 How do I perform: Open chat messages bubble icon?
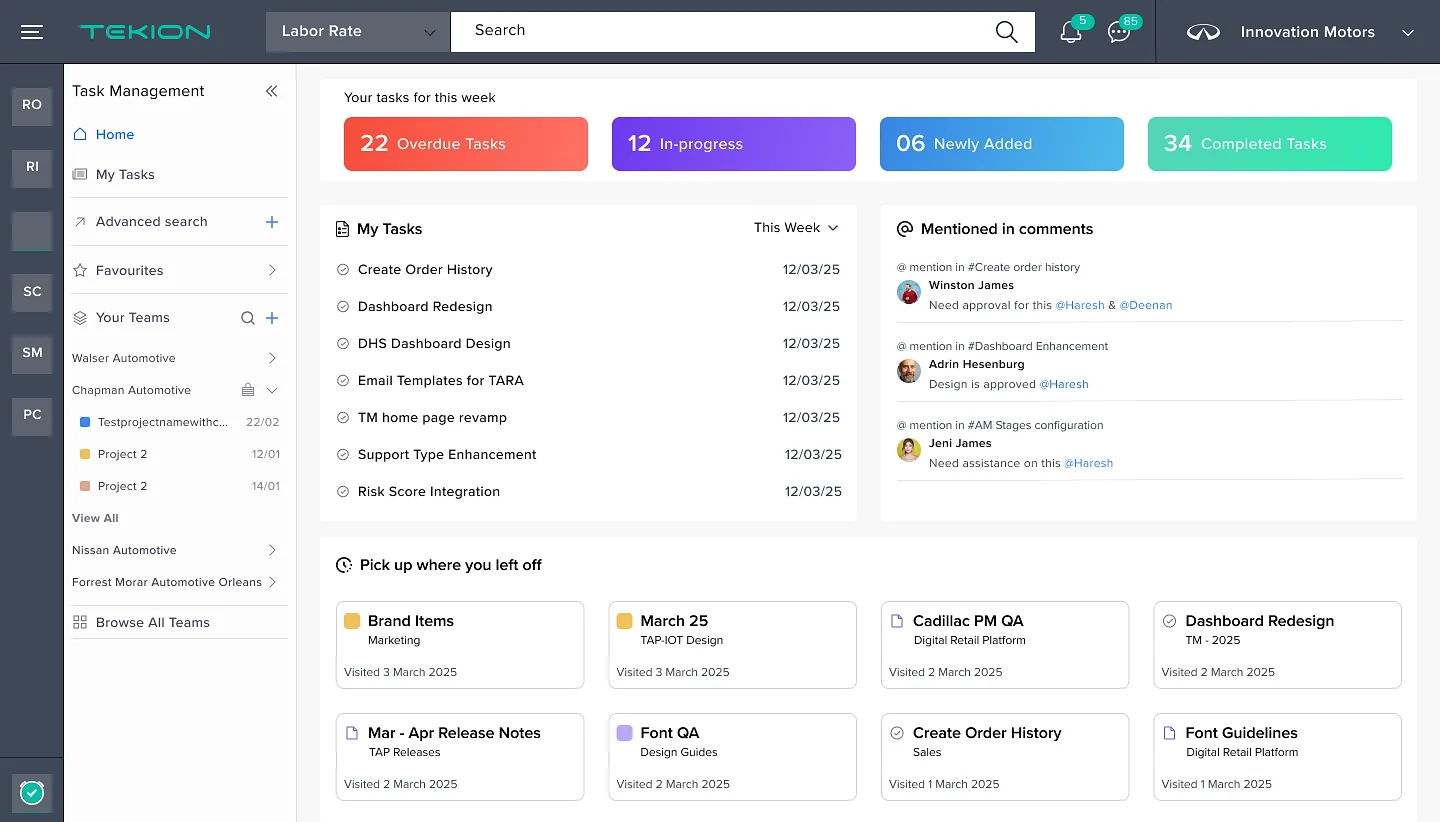point(1119,32)
